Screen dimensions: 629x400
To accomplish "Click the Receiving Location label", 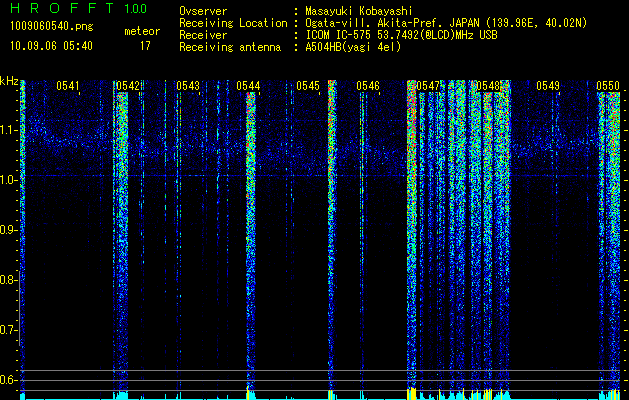I will coord(233,23).
